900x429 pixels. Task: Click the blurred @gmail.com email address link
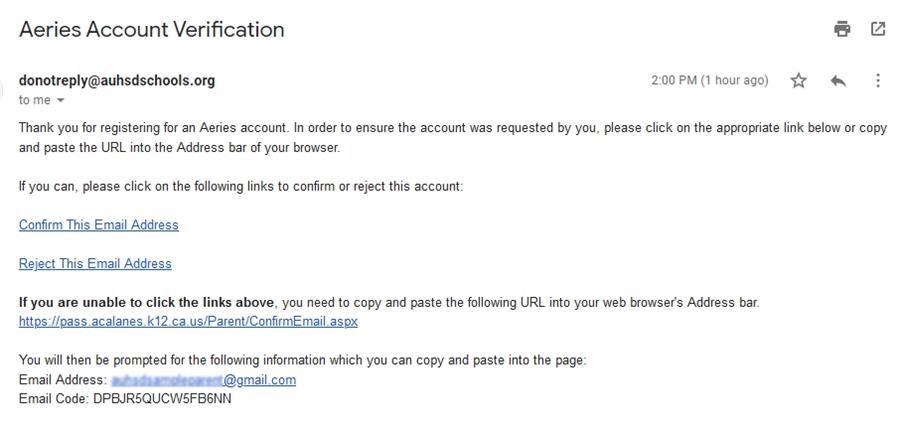pyautogui.click(x=204, y=380)
